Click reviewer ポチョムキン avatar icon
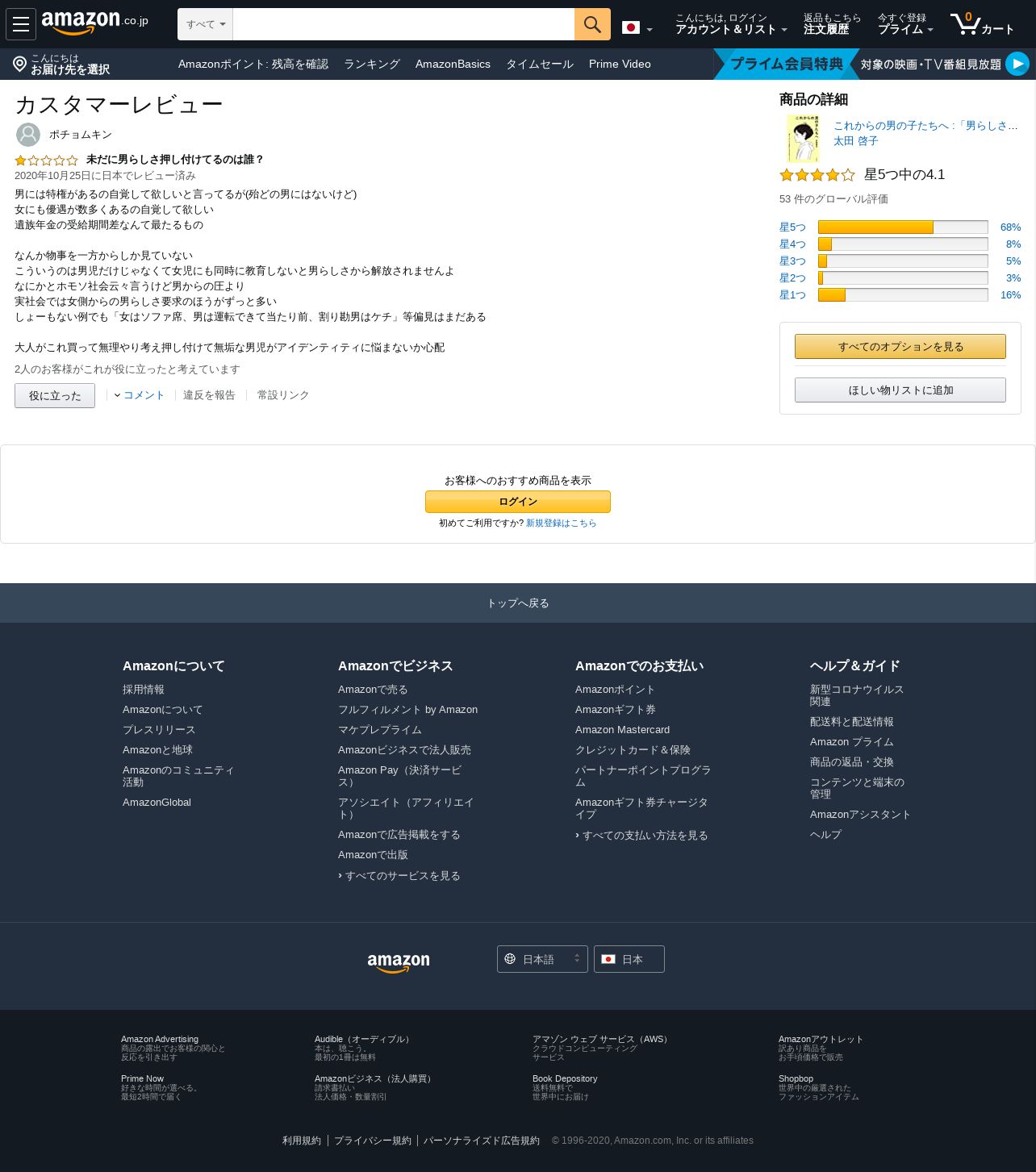Image resolution: width=1036 pixels, height=1172 pixels. 28,135
